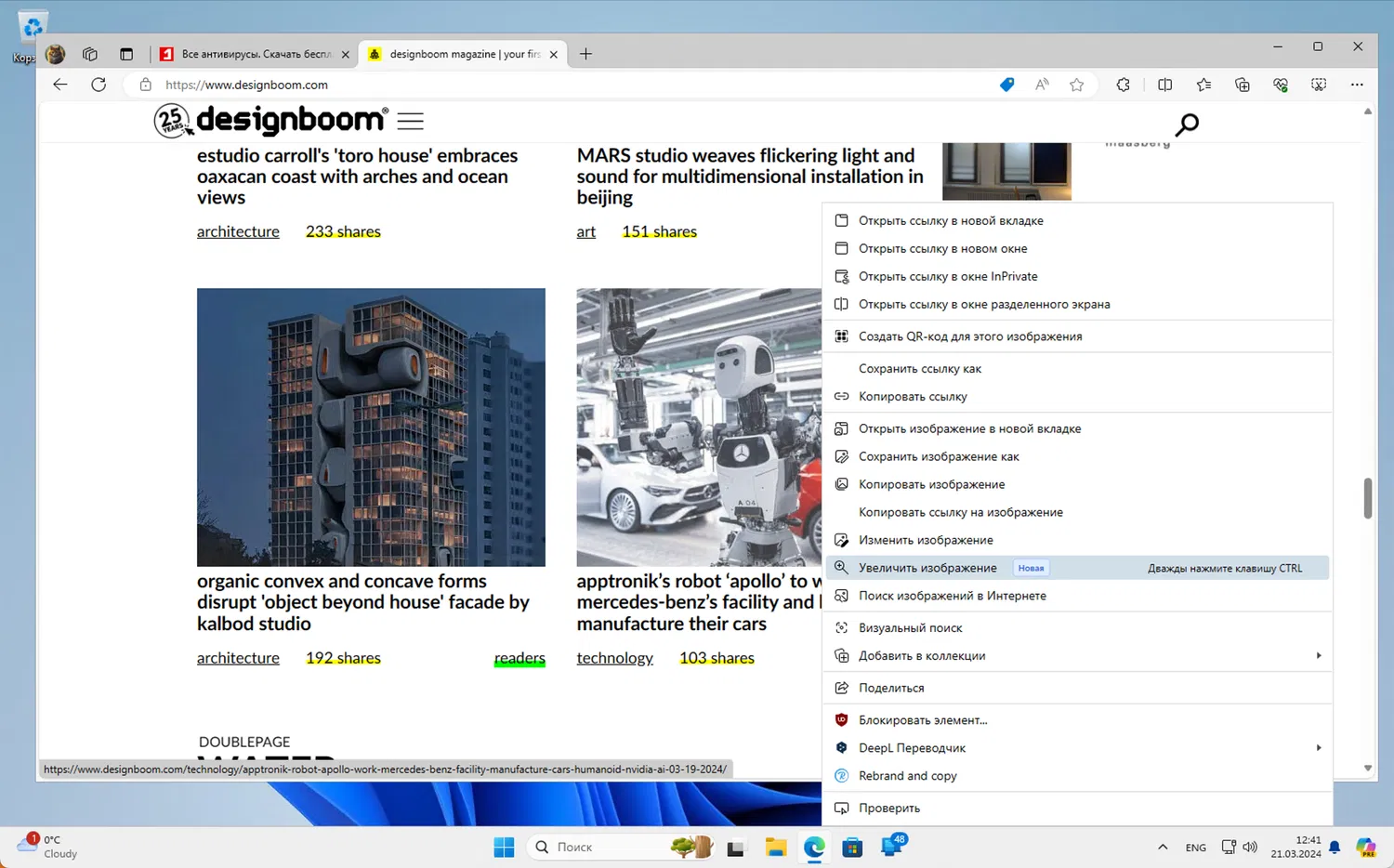Switch to the designboom magazine tab

pos(463,54)
